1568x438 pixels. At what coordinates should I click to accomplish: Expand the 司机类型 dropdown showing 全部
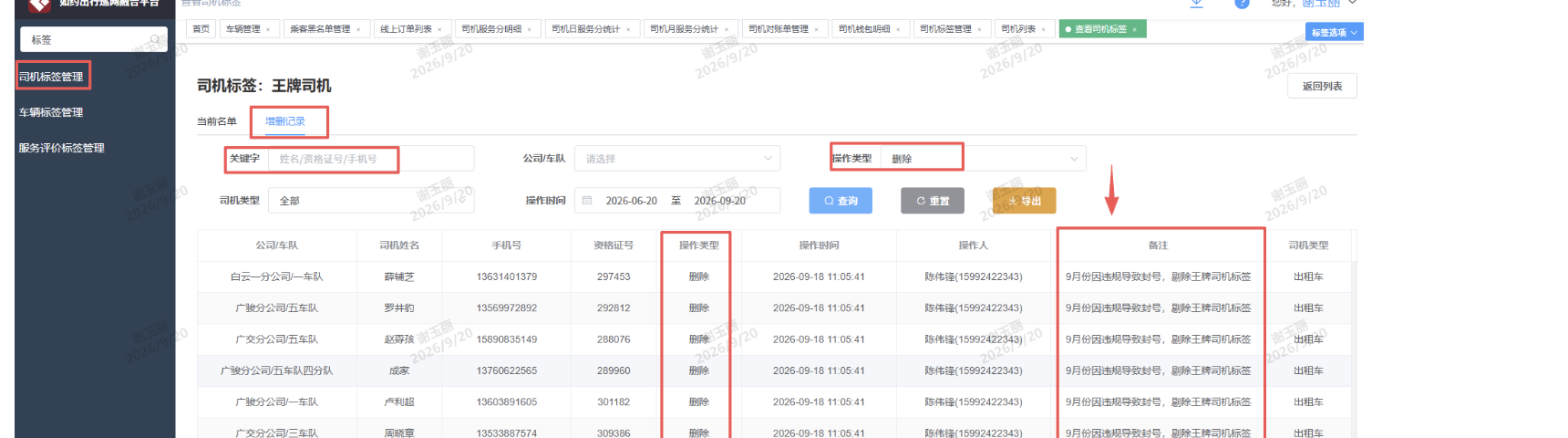click(371, 201)
